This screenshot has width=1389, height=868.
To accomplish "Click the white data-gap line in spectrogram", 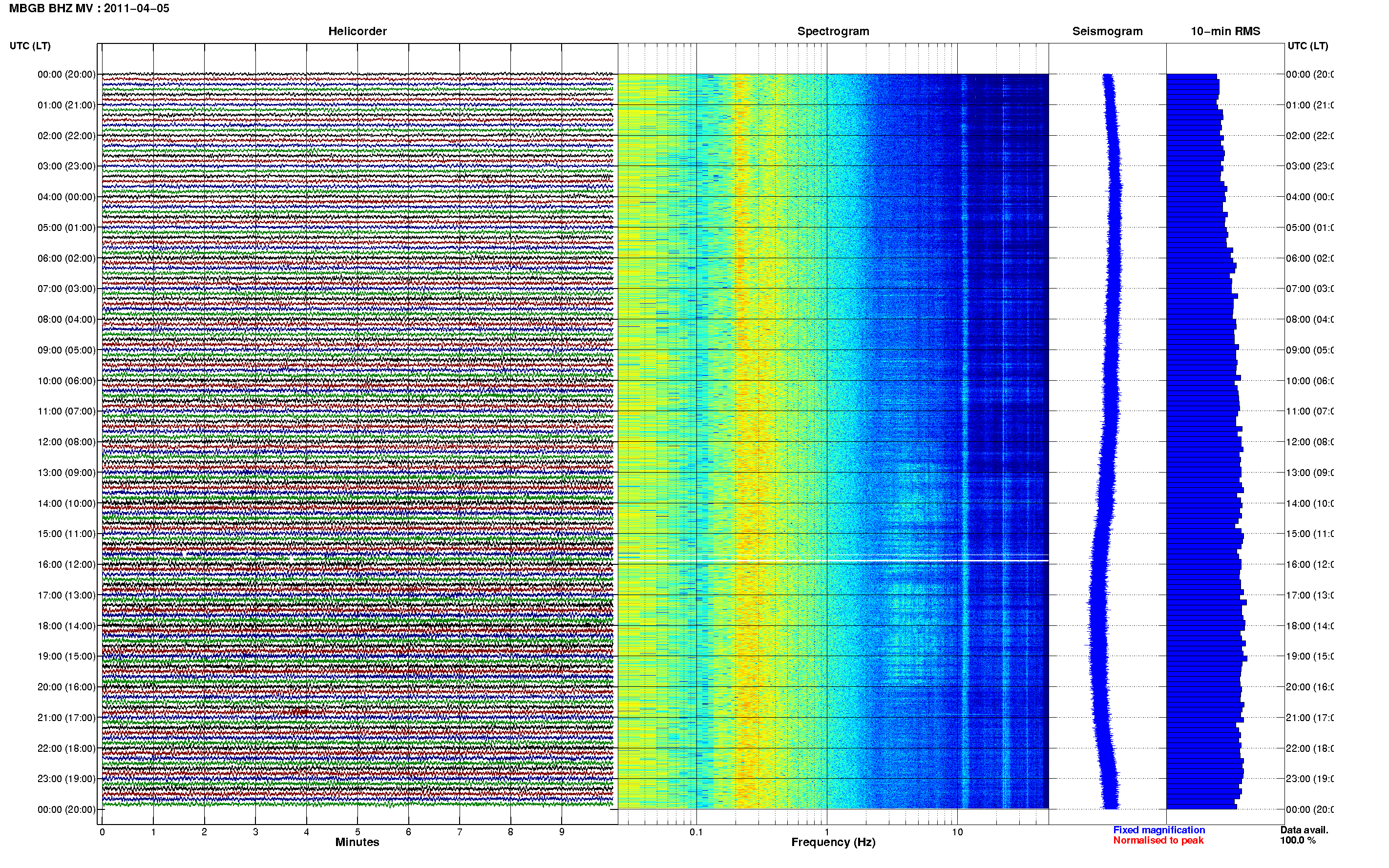I will pyautogui.click(x=833, y=560).
